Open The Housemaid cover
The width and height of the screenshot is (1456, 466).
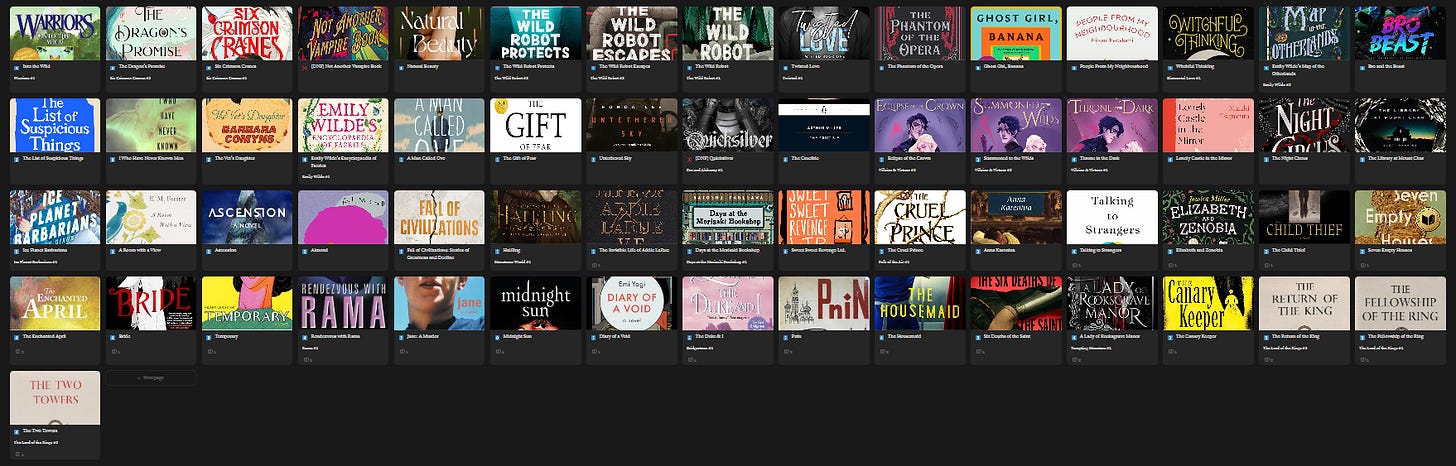(x=920, y=303)
